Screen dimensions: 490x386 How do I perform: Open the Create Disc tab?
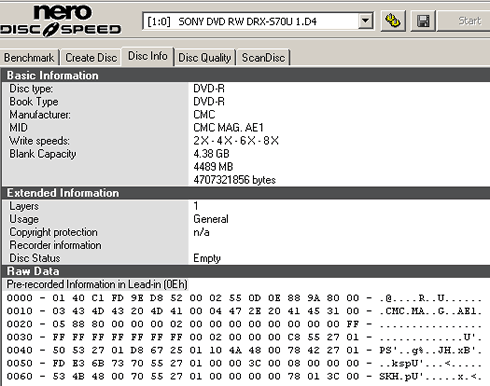pyautogui.click(x=91, y=58)
